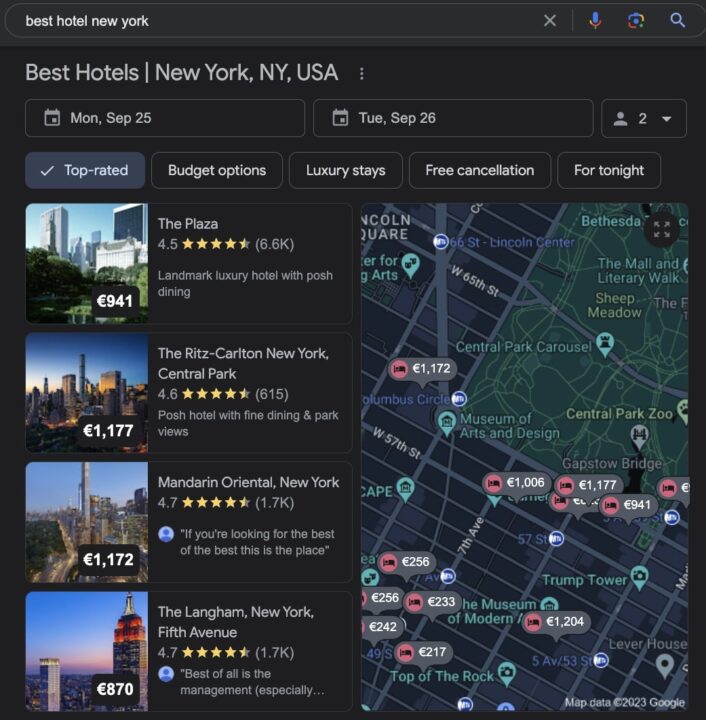
Task: Click the calendar icon in Mon, Sep 25 field
Action: pos(52,118)
